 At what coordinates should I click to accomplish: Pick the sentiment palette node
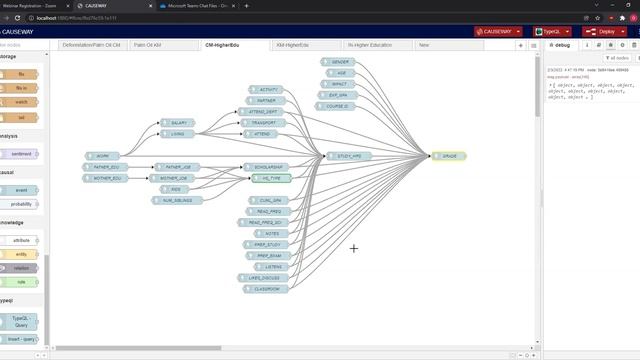tap(19, 154)
